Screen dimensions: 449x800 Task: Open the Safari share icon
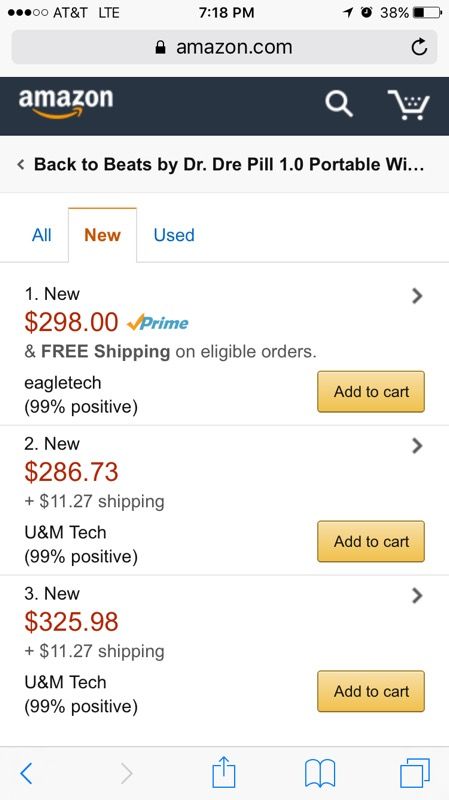tap(223, 772)
